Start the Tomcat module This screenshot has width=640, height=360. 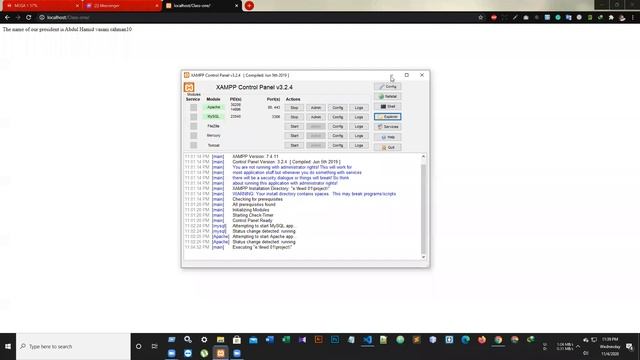294,145
